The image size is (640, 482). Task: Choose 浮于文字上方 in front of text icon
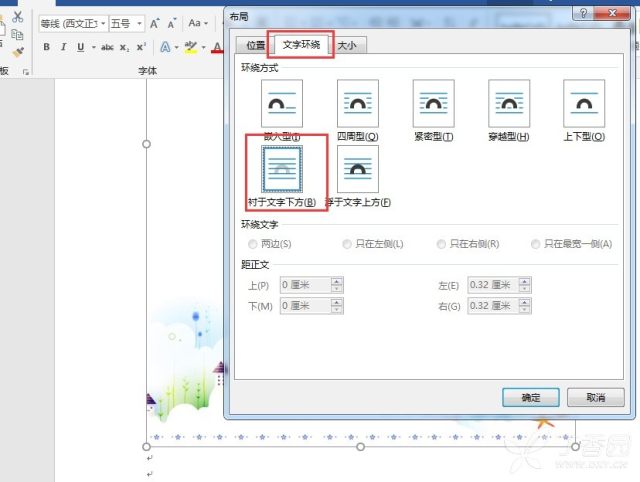click(358, 169)
